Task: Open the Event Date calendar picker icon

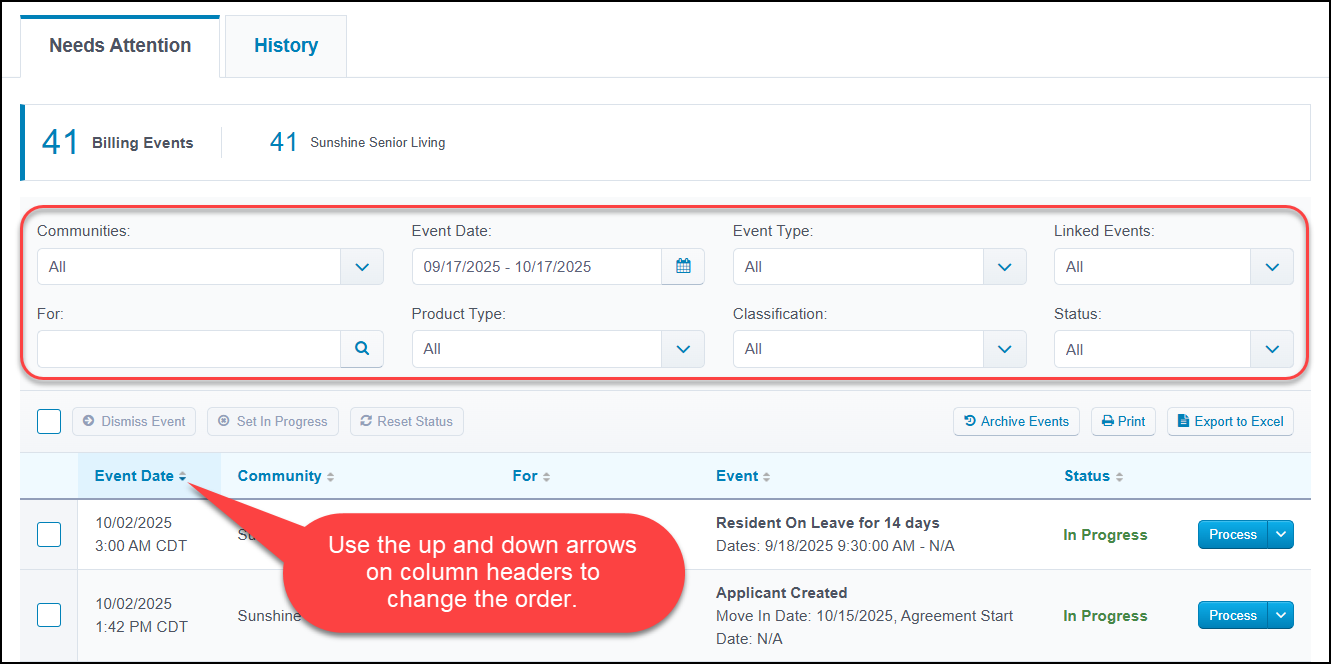Action: (683, 267)
